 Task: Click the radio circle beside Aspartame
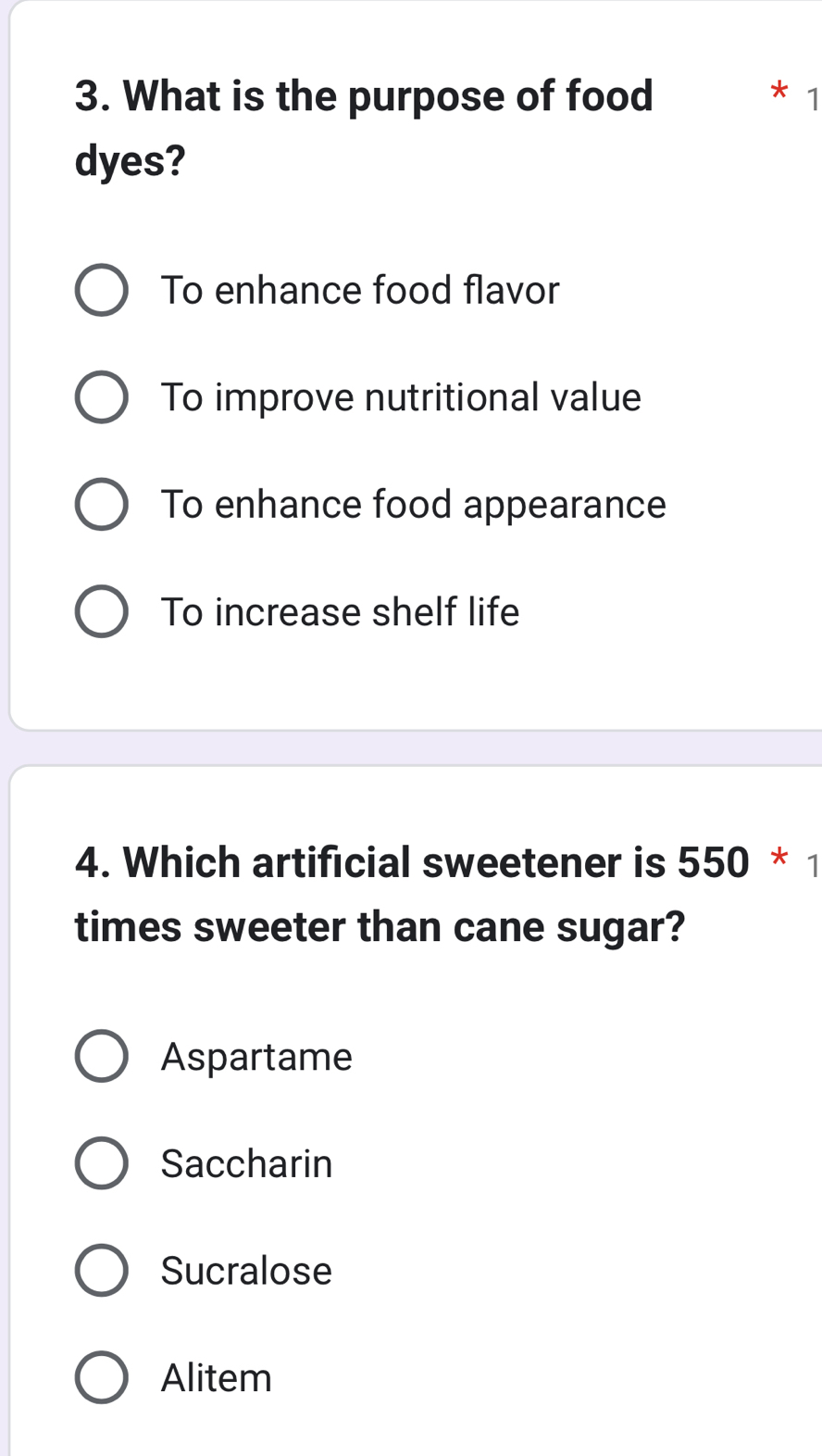point(103,1057)
